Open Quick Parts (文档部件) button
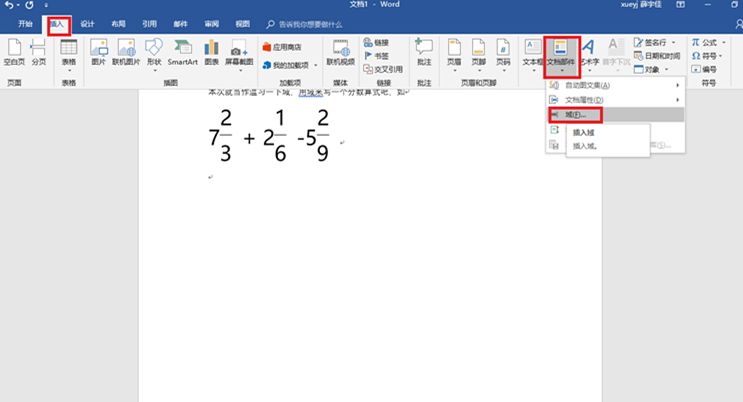743x402 pixels. click(561, 56)
